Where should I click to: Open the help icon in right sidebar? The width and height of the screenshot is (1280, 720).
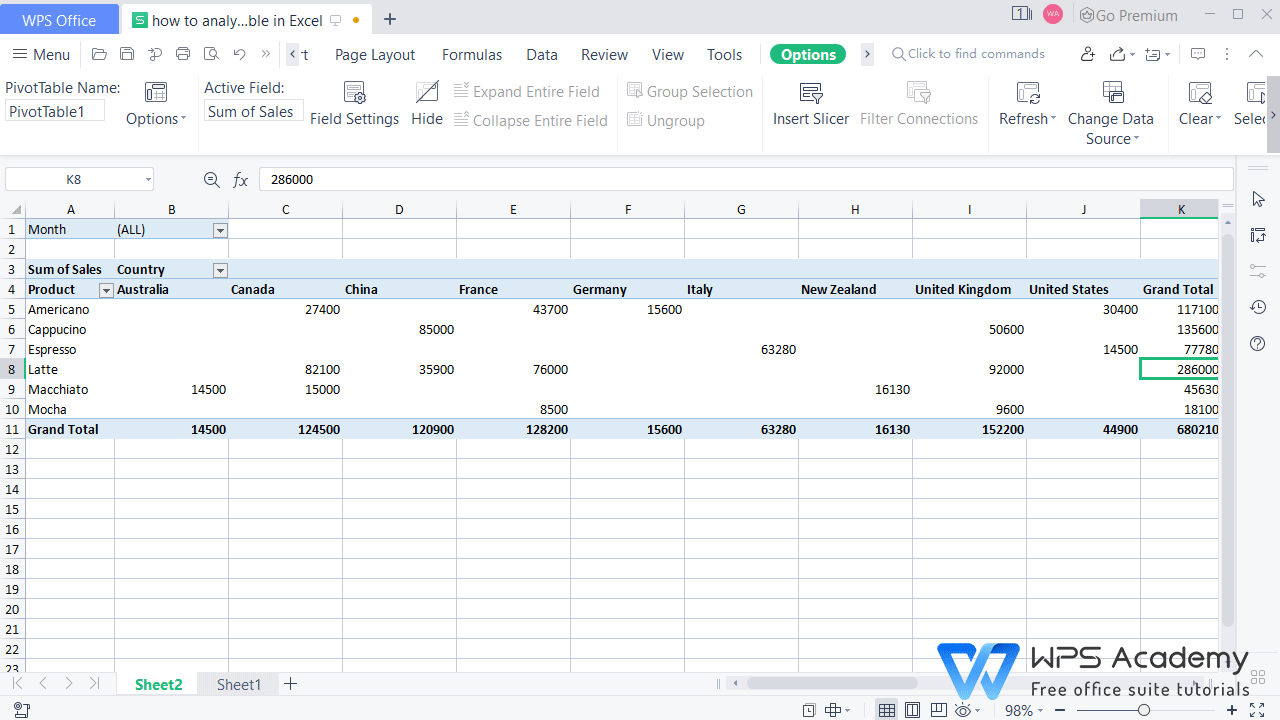coord(1258,344)
